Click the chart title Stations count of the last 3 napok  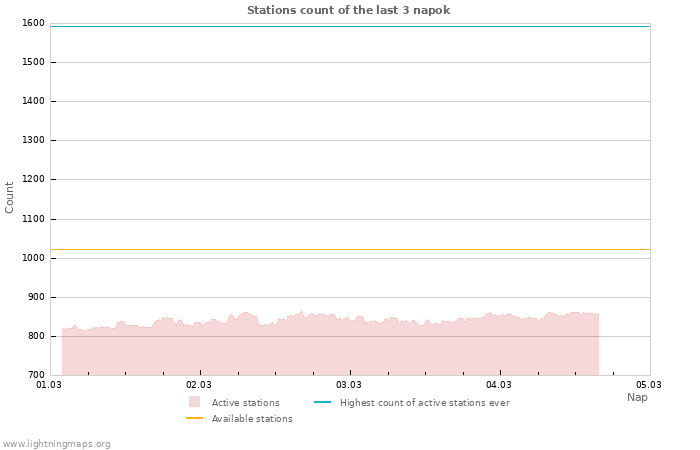point(349,10)
